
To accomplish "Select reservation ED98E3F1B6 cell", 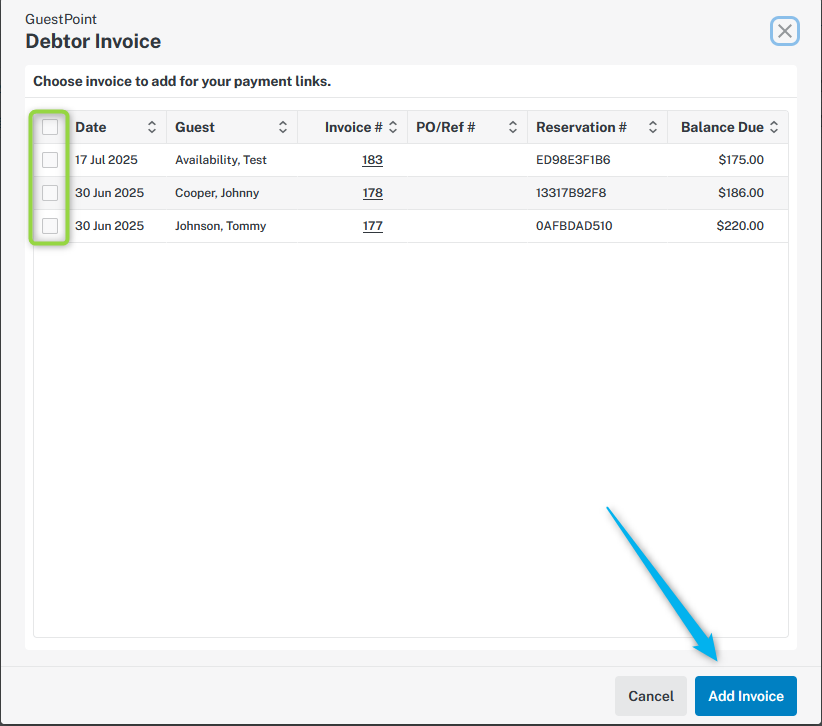I will (x=573, y=160).
